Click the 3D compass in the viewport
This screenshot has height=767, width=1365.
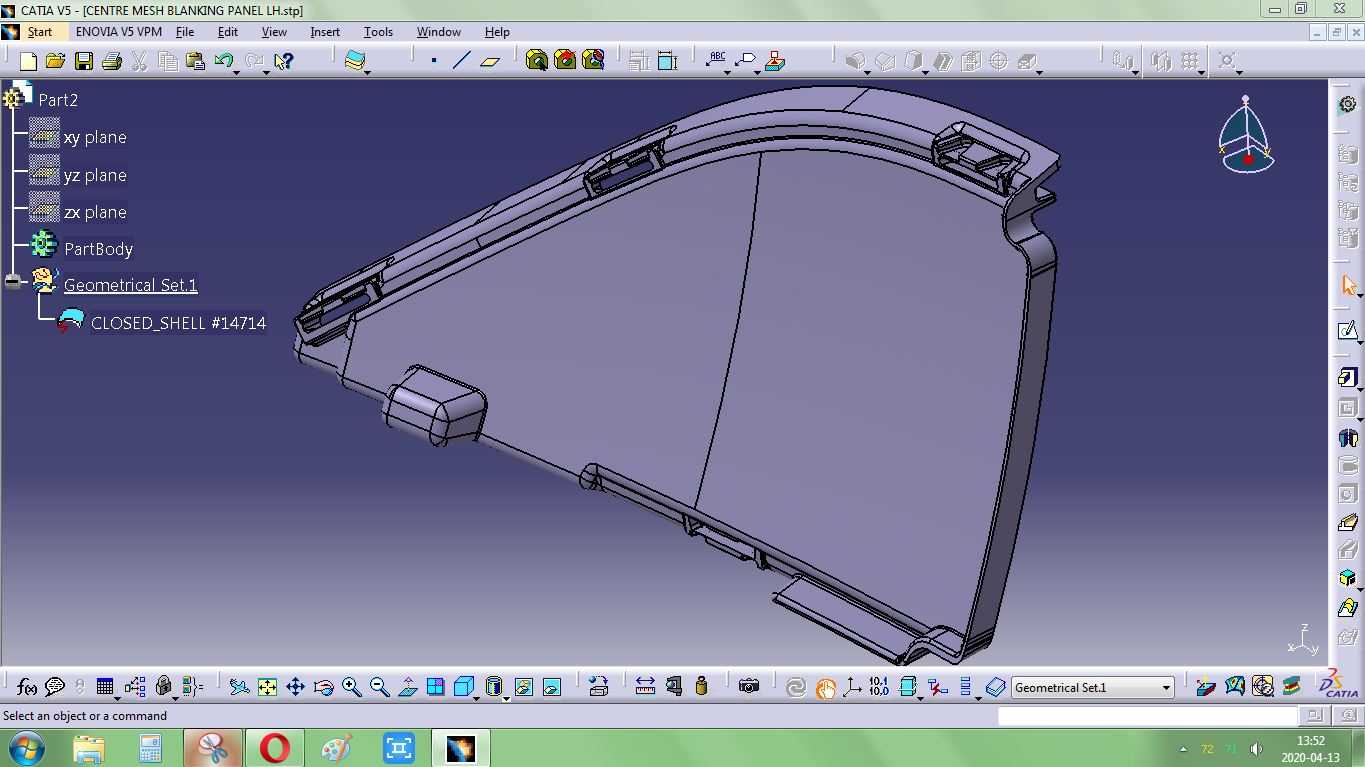[1246, 135]
